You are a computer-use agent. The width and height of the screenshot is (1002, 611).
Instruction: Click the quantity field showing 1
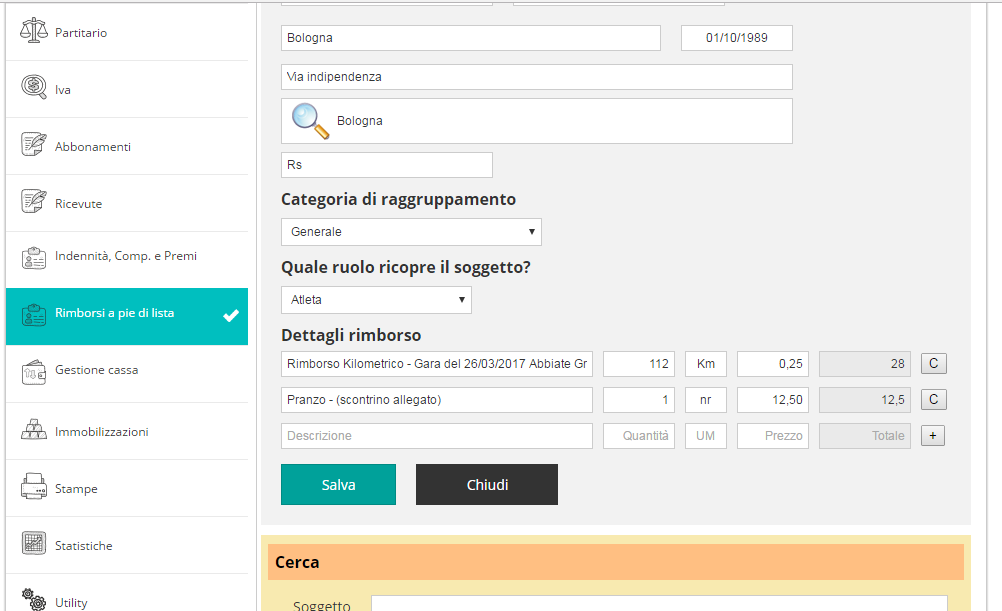(x=638, y=399)
